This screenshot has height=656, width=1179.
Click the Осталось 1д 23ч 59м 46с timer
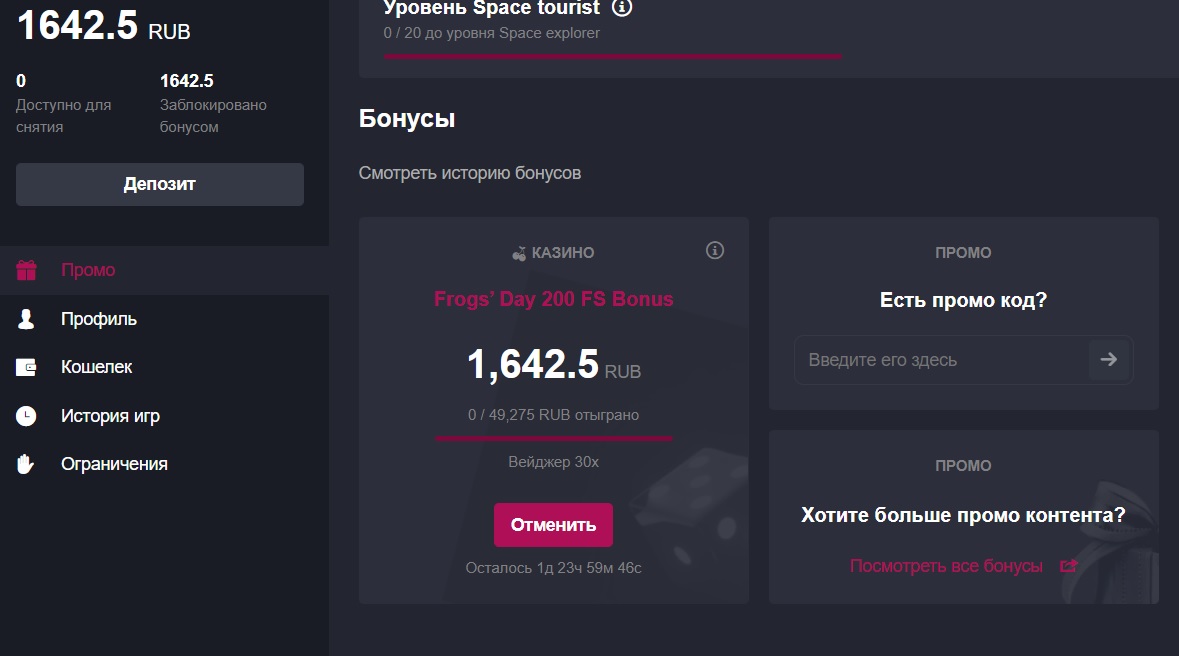[x=553, y=568]
